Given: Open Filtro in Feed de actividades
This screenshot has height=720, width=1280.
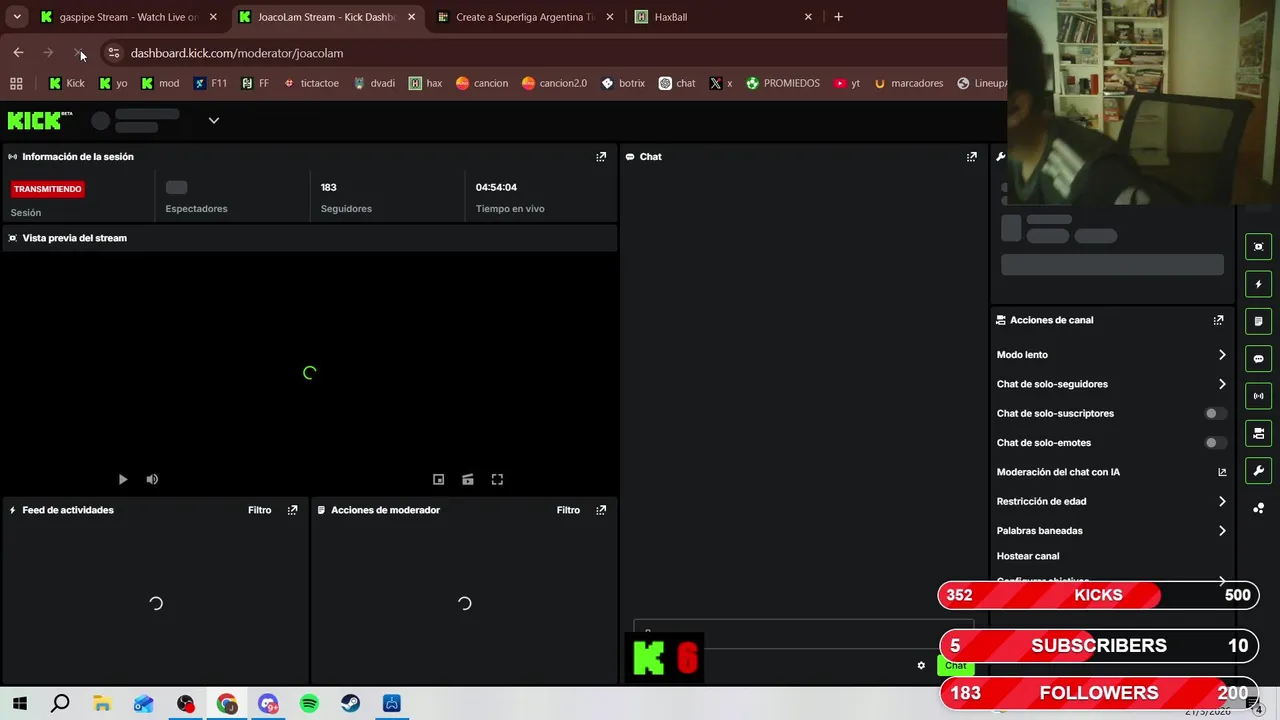Looking at the screenshot, I should tap(260, 510).
